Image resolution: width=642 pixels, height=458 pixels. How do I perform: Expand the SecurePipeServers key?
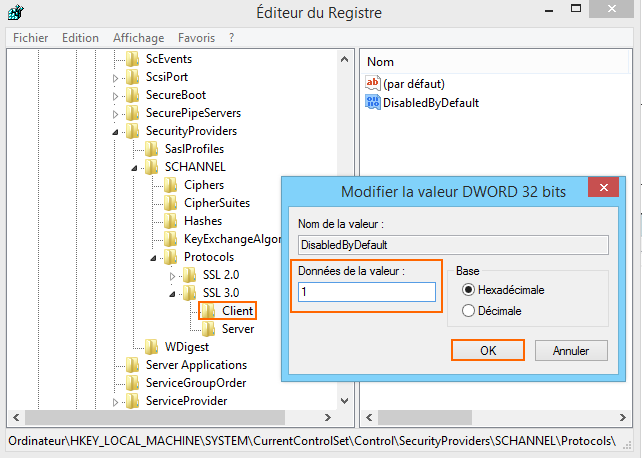[x=115, y=114]
